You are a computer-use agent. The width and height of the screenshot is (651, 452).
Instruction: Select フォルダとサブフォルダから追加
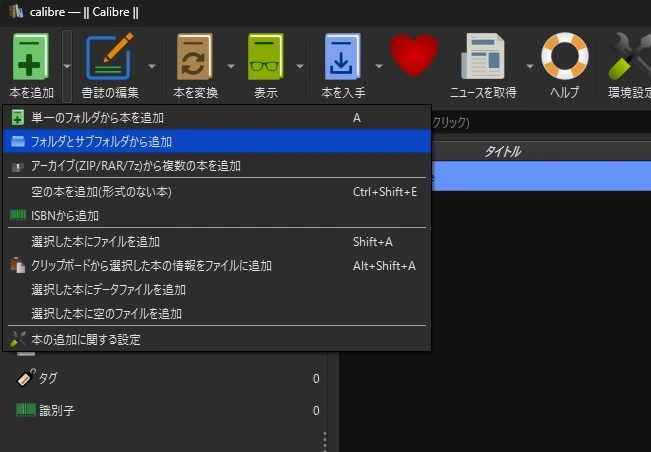pos(217,142)
